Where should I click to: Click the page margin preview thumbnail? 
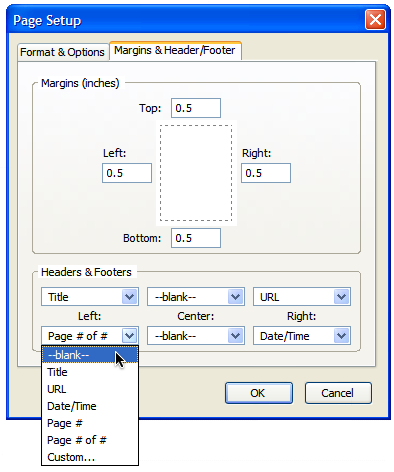point(196,173)
